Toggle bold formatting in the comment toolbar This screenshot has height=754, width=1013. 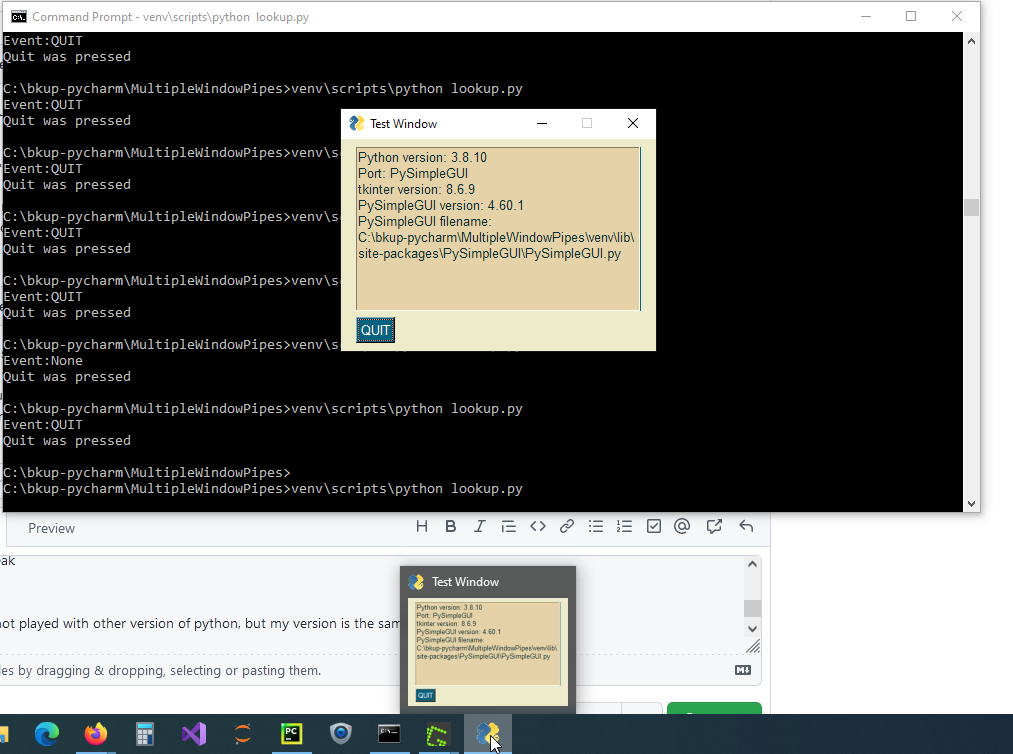click(x=450, y=526)
